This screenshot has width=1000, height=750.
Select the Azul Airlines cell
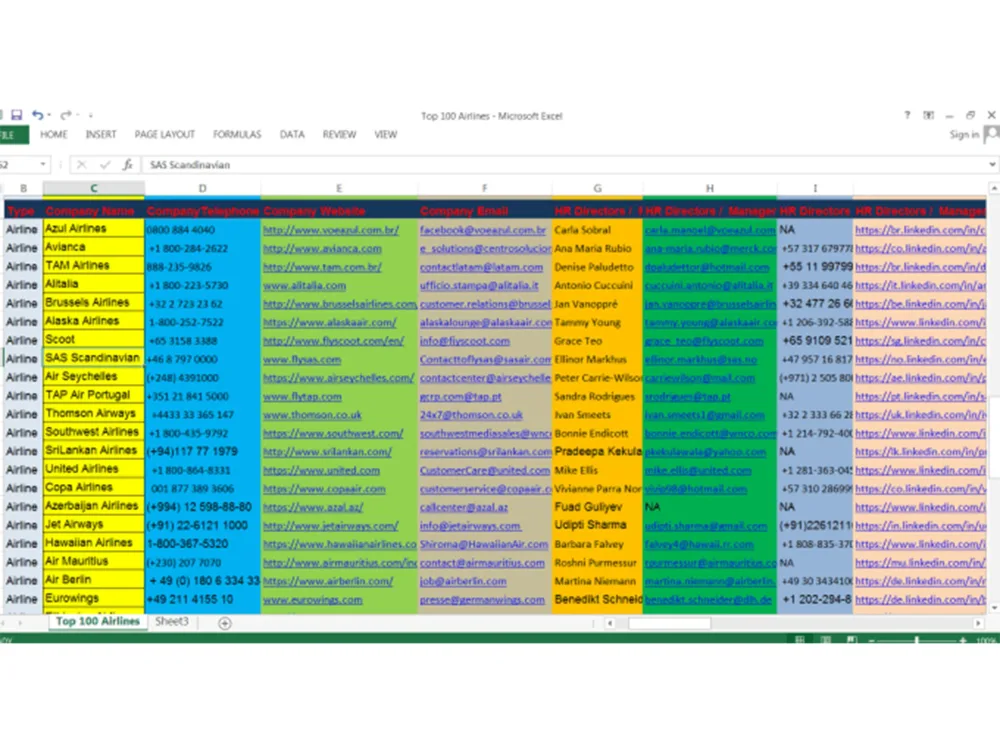[94, 229]
